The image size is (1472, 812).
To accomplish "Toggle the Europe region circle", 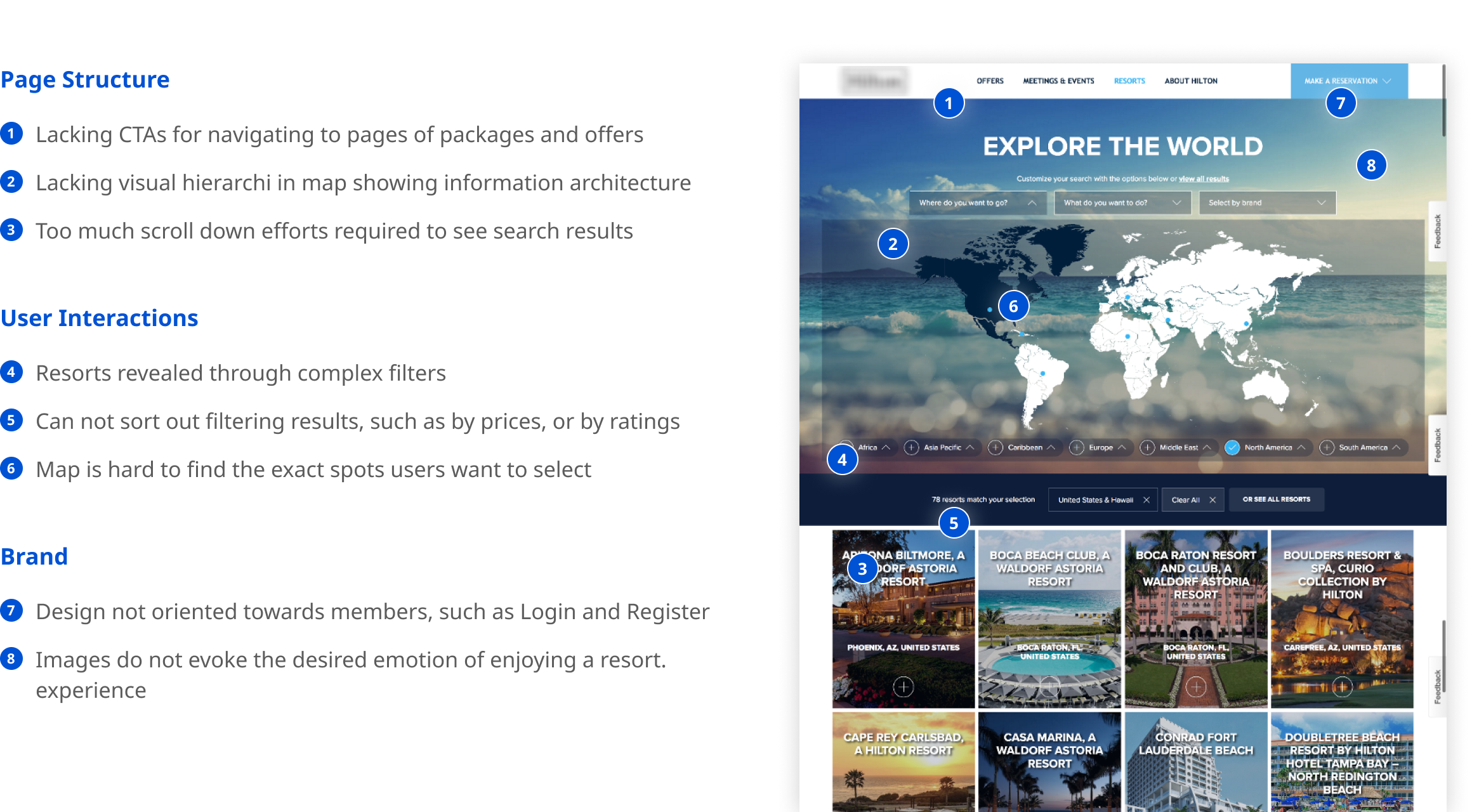I will pos(1077,448).
